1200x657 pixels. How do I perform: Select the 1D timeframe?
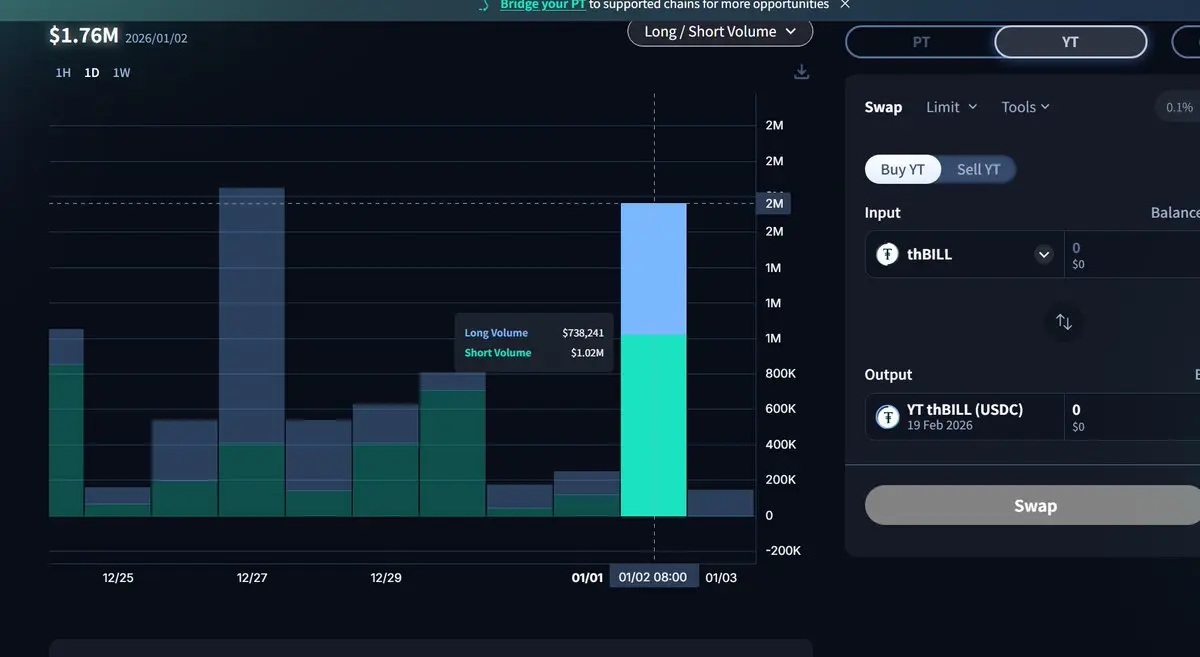[x=92, y=73]
